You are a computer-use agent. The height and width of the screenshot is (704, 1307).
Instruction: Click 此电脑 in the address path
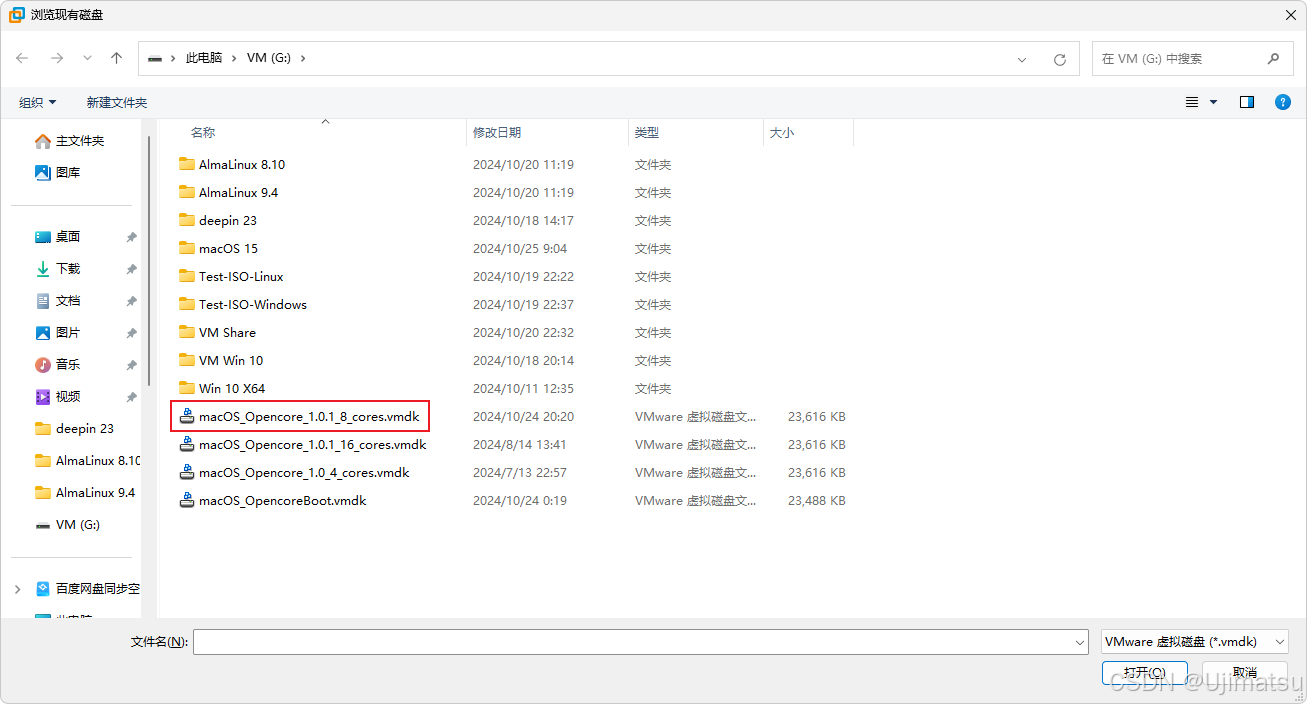[x=204, y=58]
